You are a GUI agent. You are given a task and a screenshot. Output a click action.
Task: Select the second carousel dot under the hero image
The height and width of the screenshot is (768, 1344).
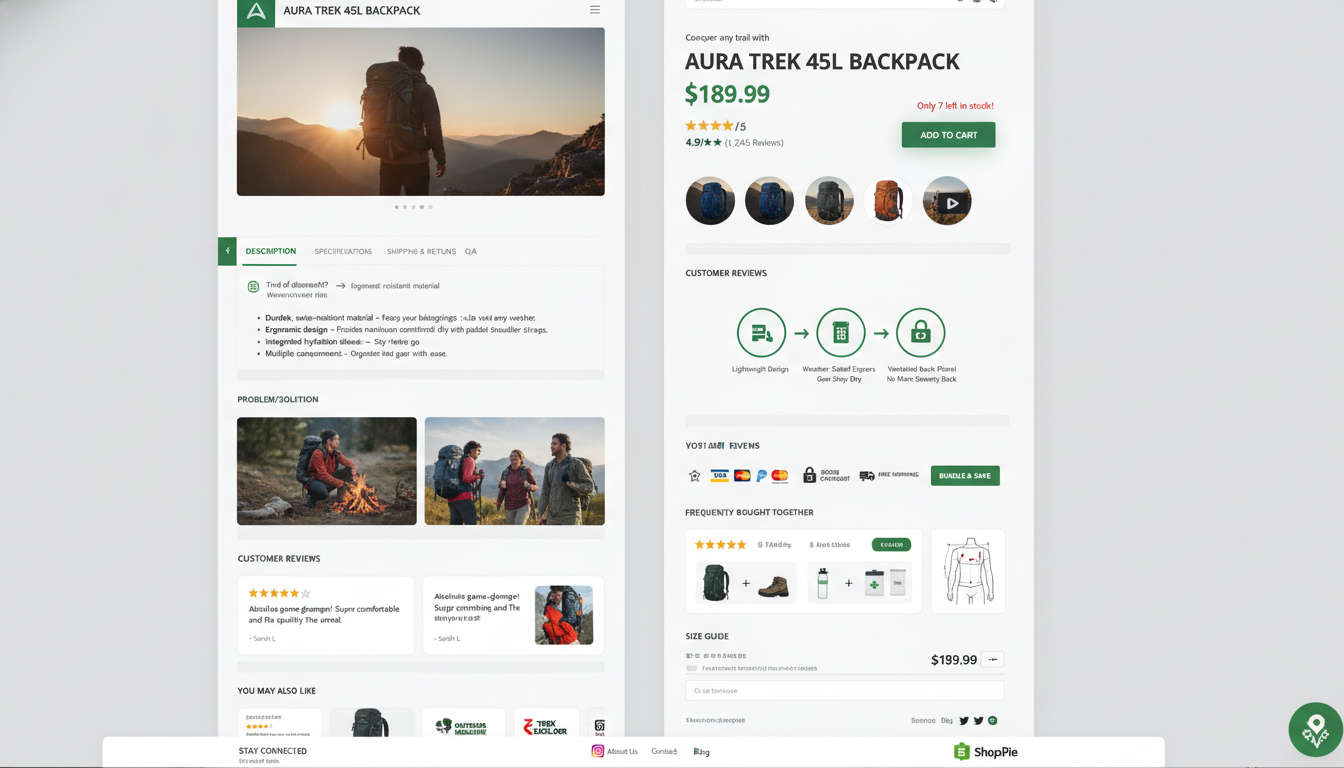coord(403,207)
